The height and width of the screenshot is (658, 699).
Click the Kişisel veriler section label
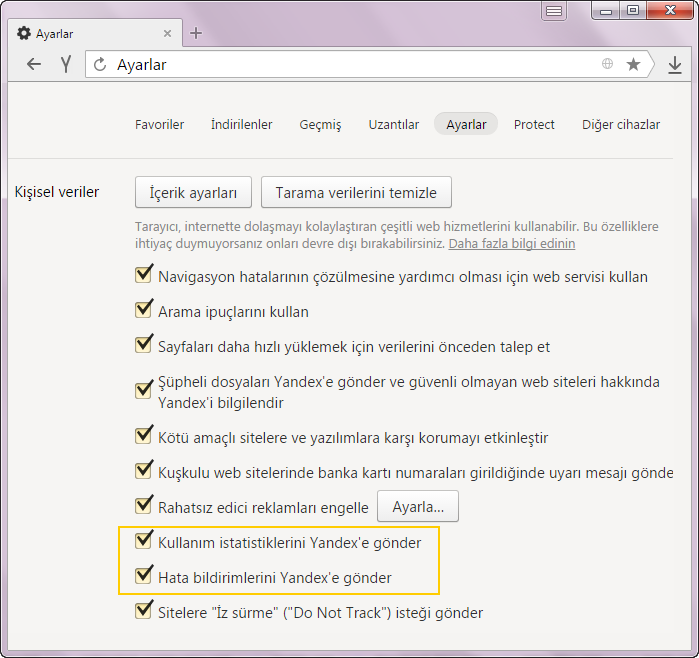click(57, 192)
